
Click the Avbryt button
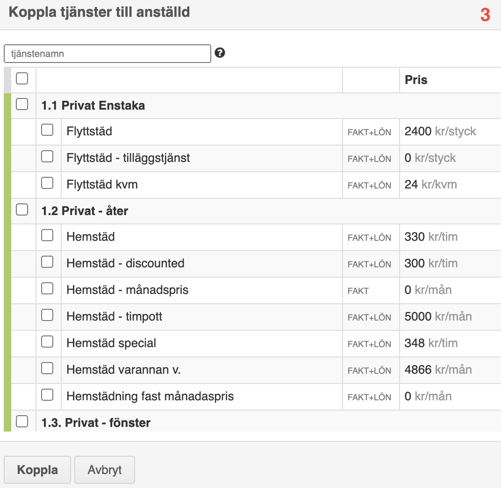click(105, 470)
